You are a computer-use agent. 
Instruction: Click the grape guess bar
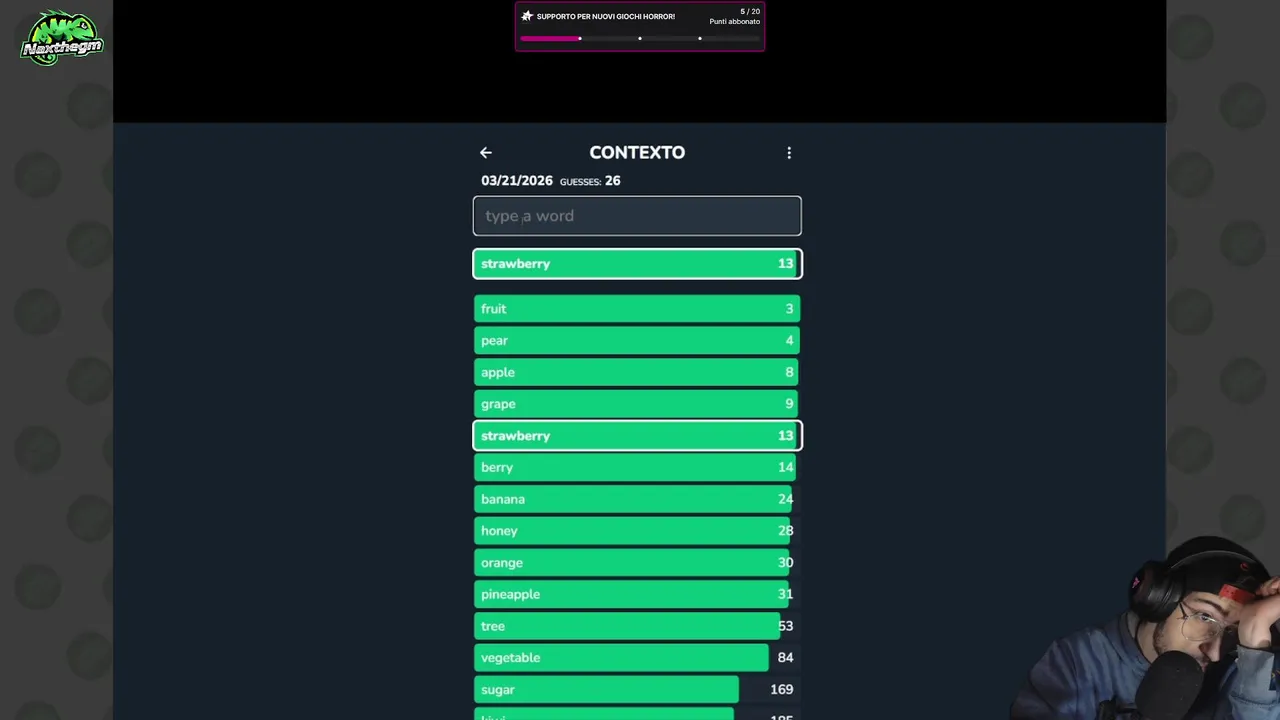[x=637, y=404]
